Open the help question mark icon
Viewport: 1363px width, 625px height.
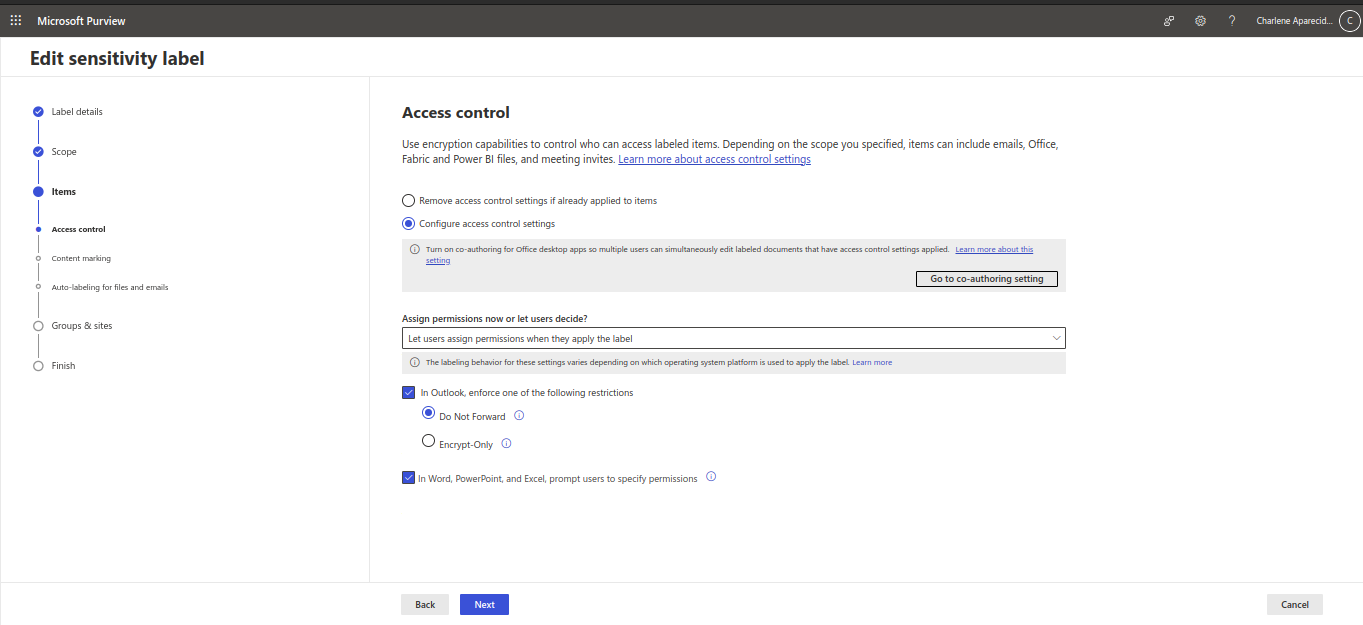tap(1232, 20)
